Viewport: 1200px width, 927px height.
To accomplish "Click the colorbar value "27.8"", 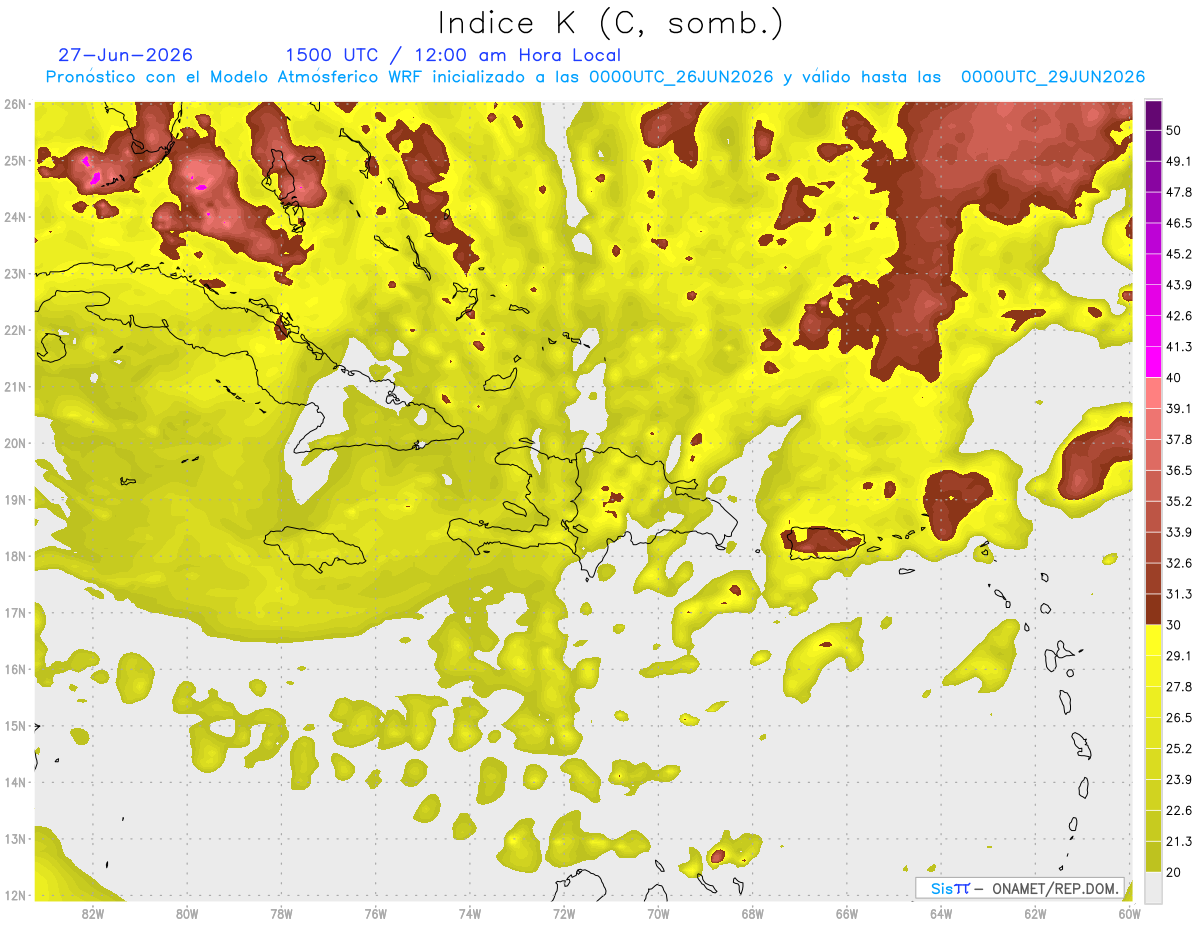I will click(x=1179, y=686).
